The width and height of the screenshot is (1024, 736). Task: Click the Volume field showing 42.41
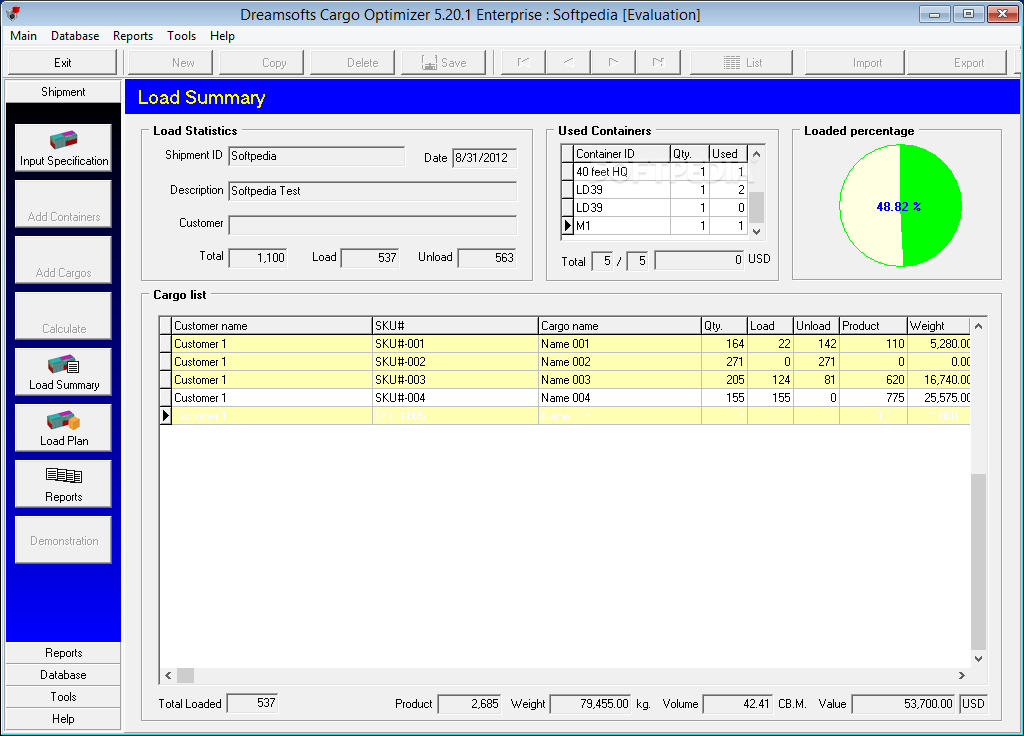tap(738, 704)
